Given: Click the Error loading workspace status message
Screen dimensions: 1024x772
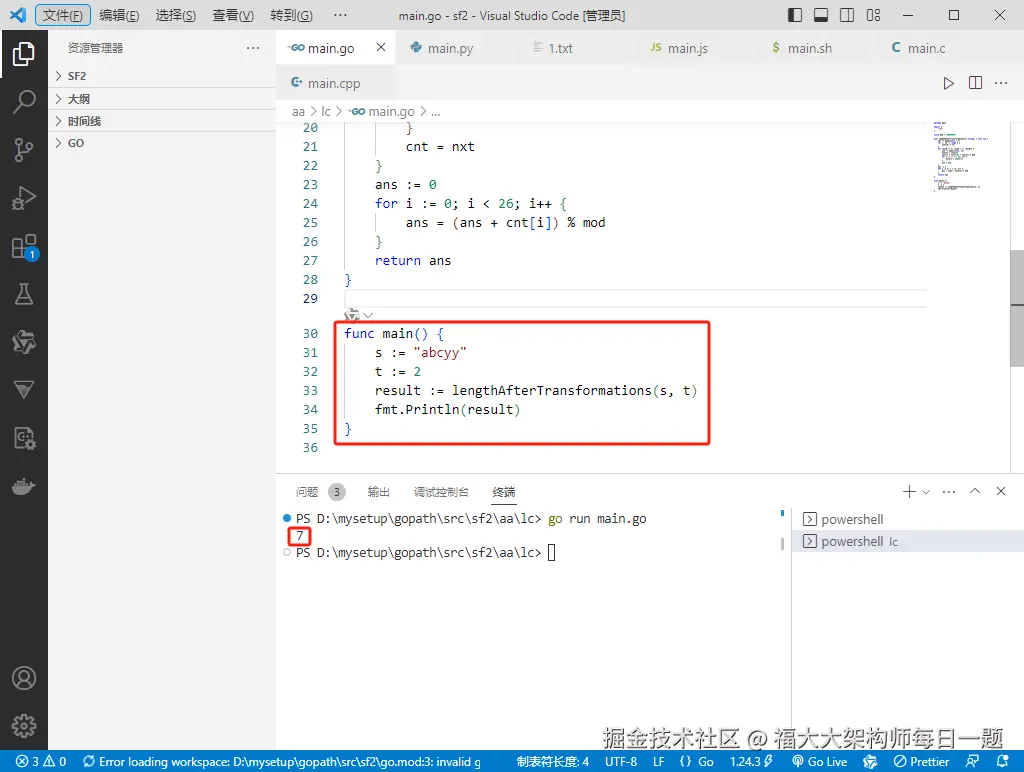Looking at the screenshot, I should (x=281, y=762).
